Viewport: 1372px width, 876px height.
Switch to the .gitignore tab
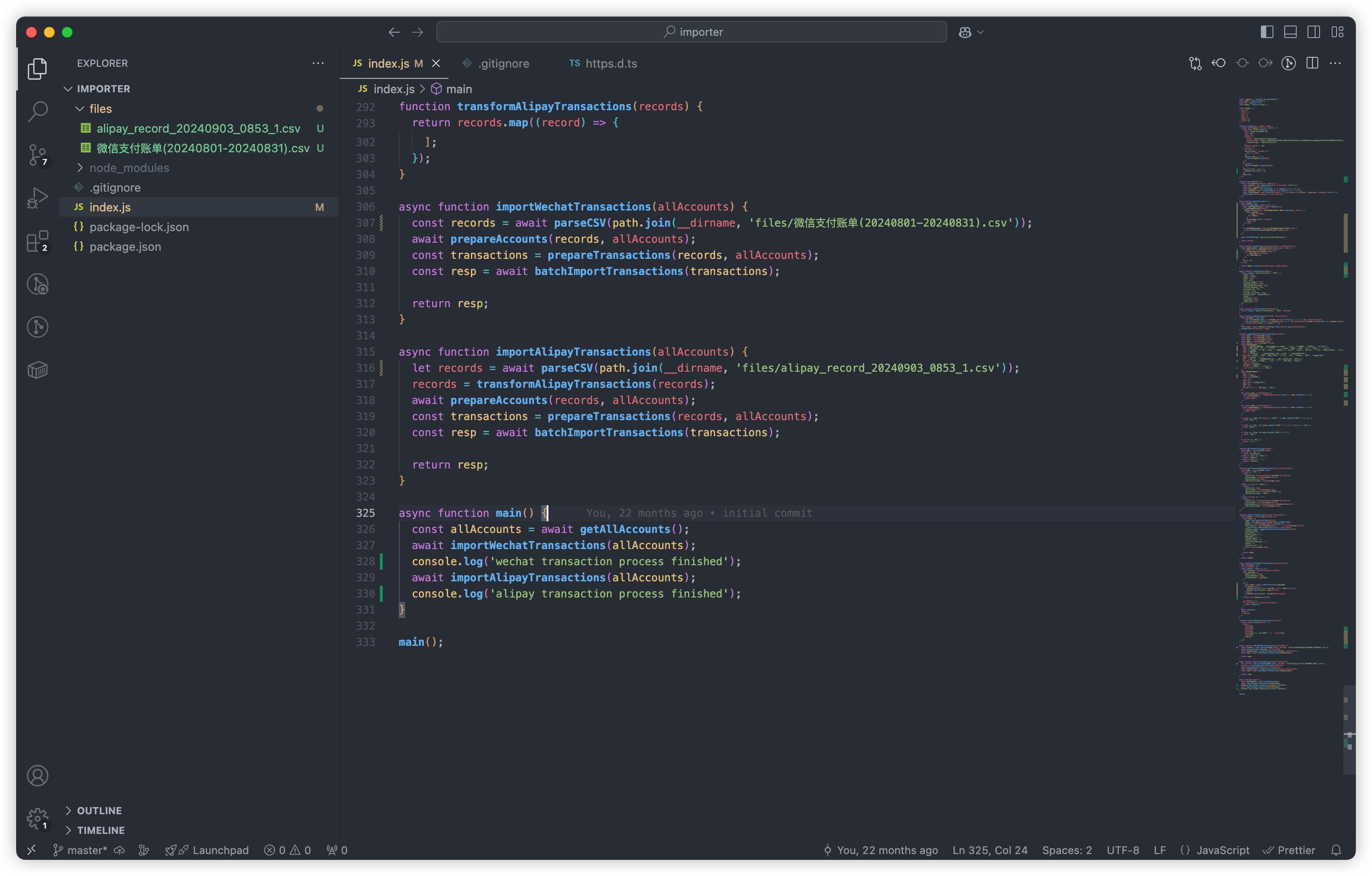(x=504, y=63)
